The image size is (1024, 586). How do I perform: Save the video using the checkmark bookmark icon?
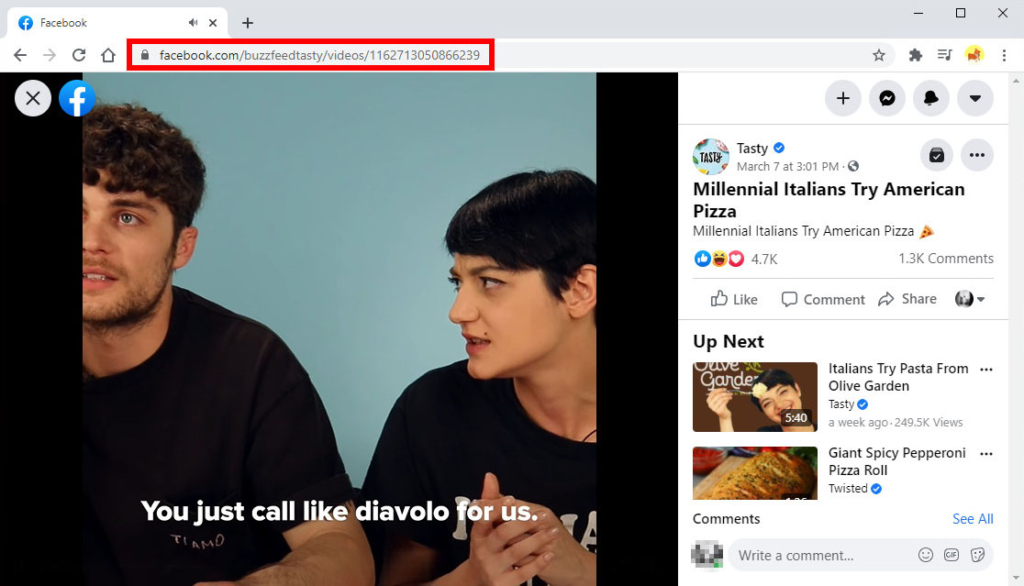[x=937, y=154]
